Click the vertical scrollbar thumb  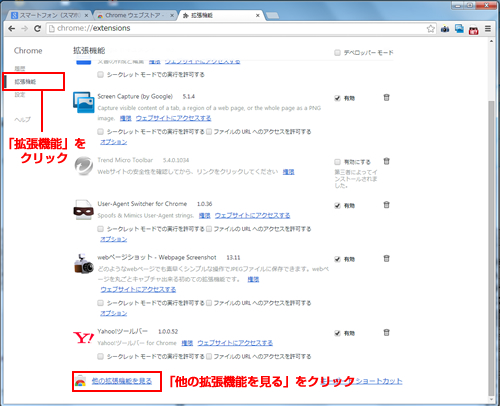[491, 247]
